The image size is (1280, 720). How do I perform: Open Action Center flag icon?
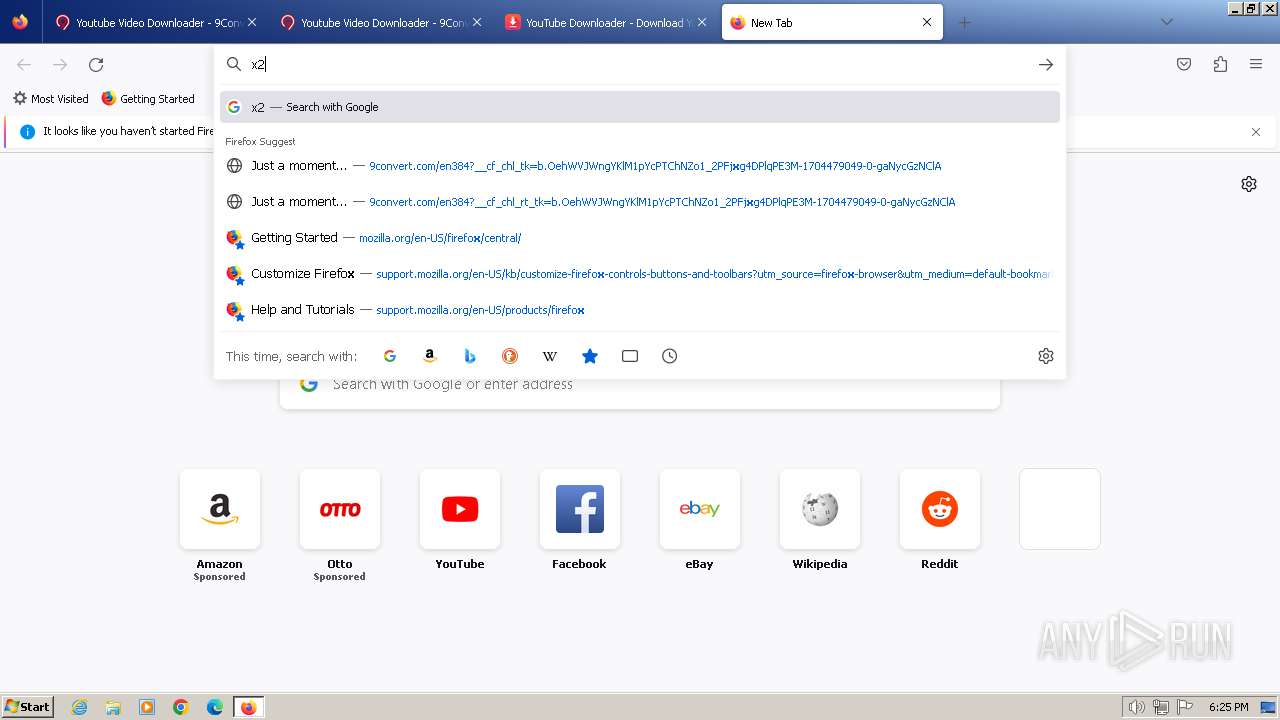point(1184,707)
